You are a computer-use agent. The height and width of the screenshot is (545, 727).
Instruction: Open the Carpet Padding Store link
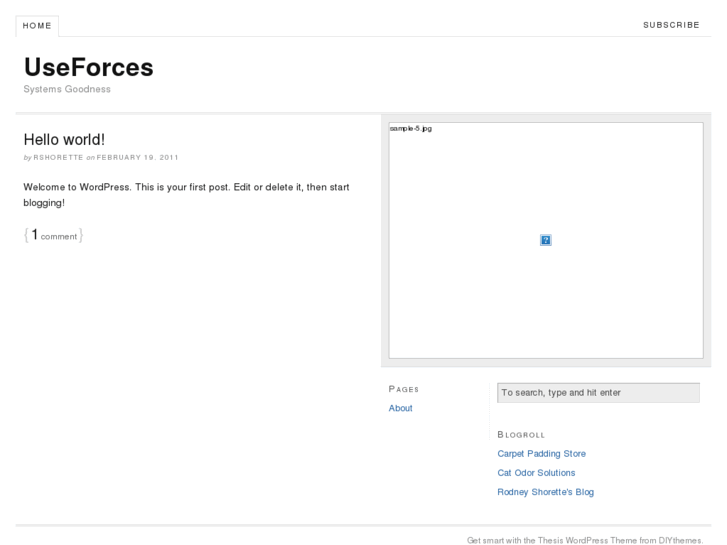click(x=541, y=453)
